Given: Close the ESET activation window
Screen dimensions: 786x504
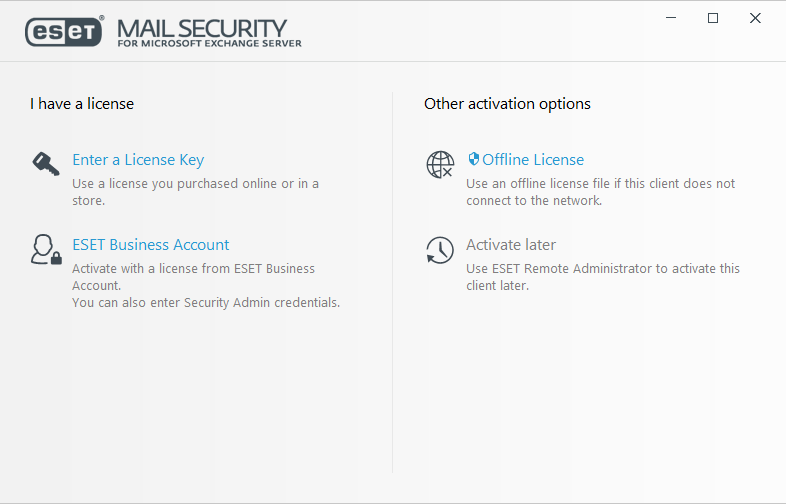Looking at the screenshot, I should [755, 18].
